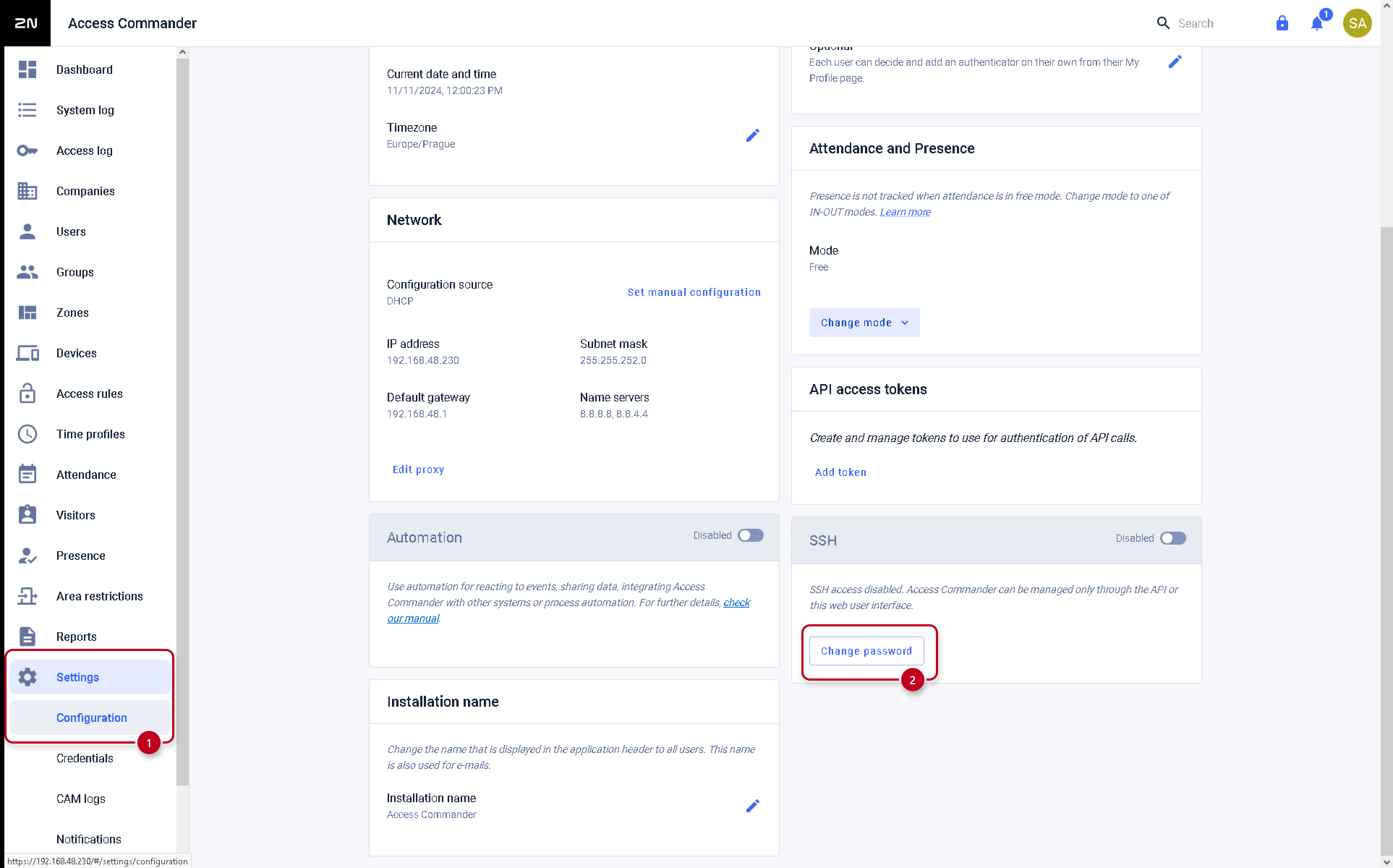This screenshot has width=1393, height=868.
Task: Edit the Optional authenticator setting pencil
Action: (x=1175, y=61)
